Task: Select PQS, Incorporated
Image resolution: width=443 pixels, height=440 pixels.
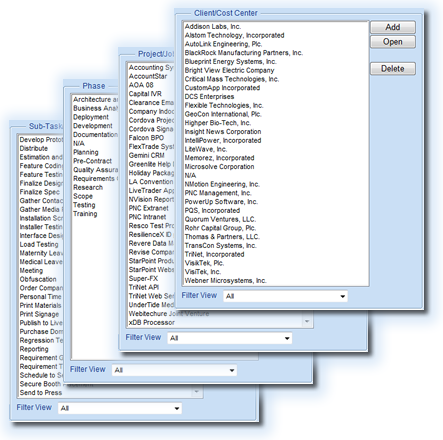Action: [x=212, y=211]
